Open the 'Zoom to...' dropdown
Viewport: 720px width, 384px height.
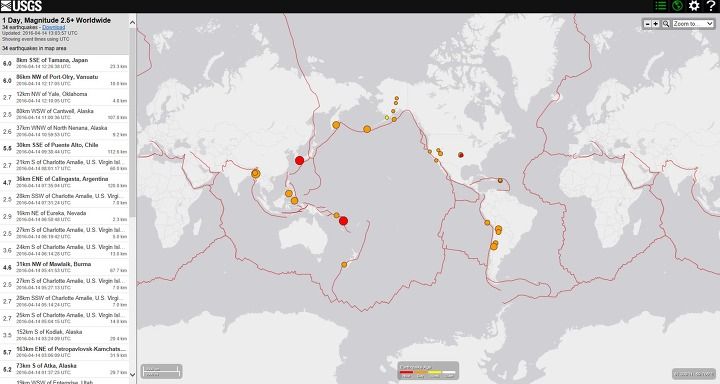(693, 24)
